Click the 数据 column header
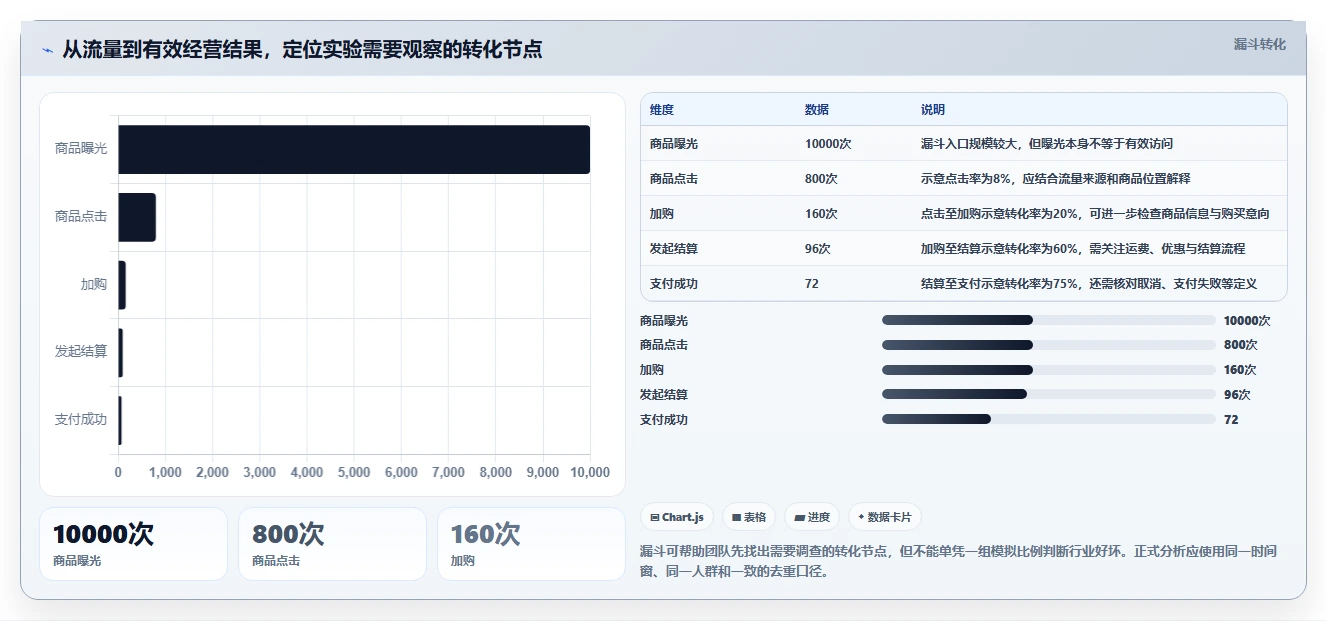1327x621 pixels. coord(817,110)
